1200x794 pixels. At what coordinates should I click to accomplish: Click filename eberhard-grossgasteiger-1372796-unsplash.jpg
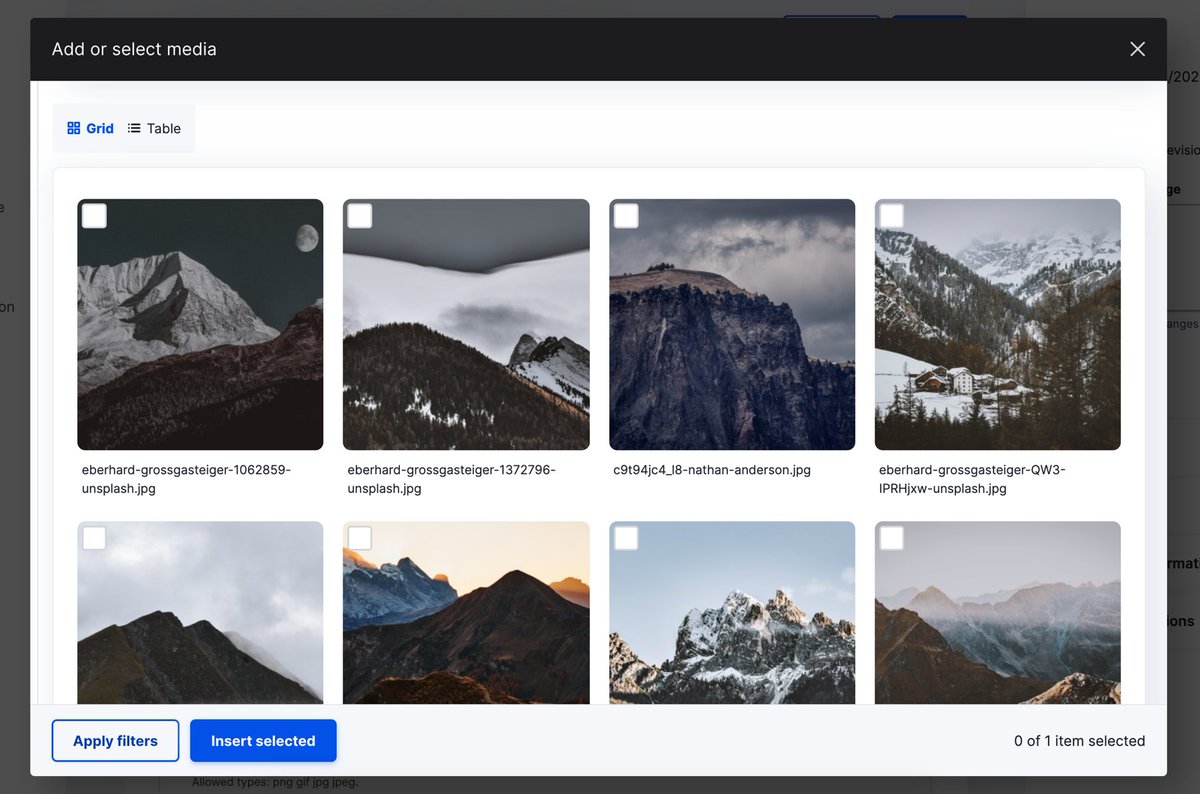click(451, 479)
